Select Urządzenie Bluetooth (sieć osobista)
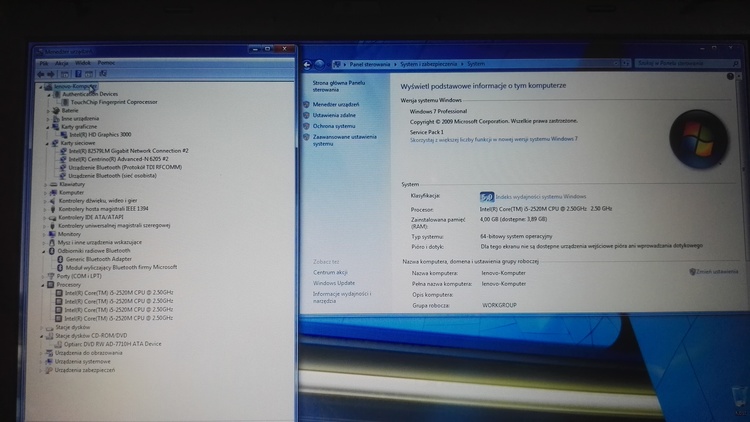750x422 pixels. (112, 176)
